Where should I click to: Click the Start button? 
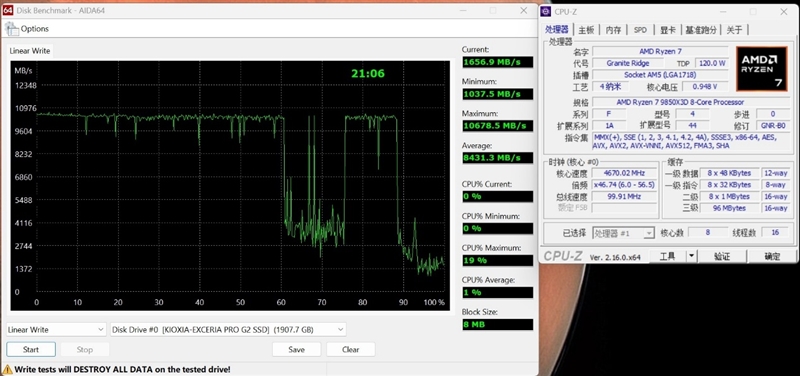31,349
